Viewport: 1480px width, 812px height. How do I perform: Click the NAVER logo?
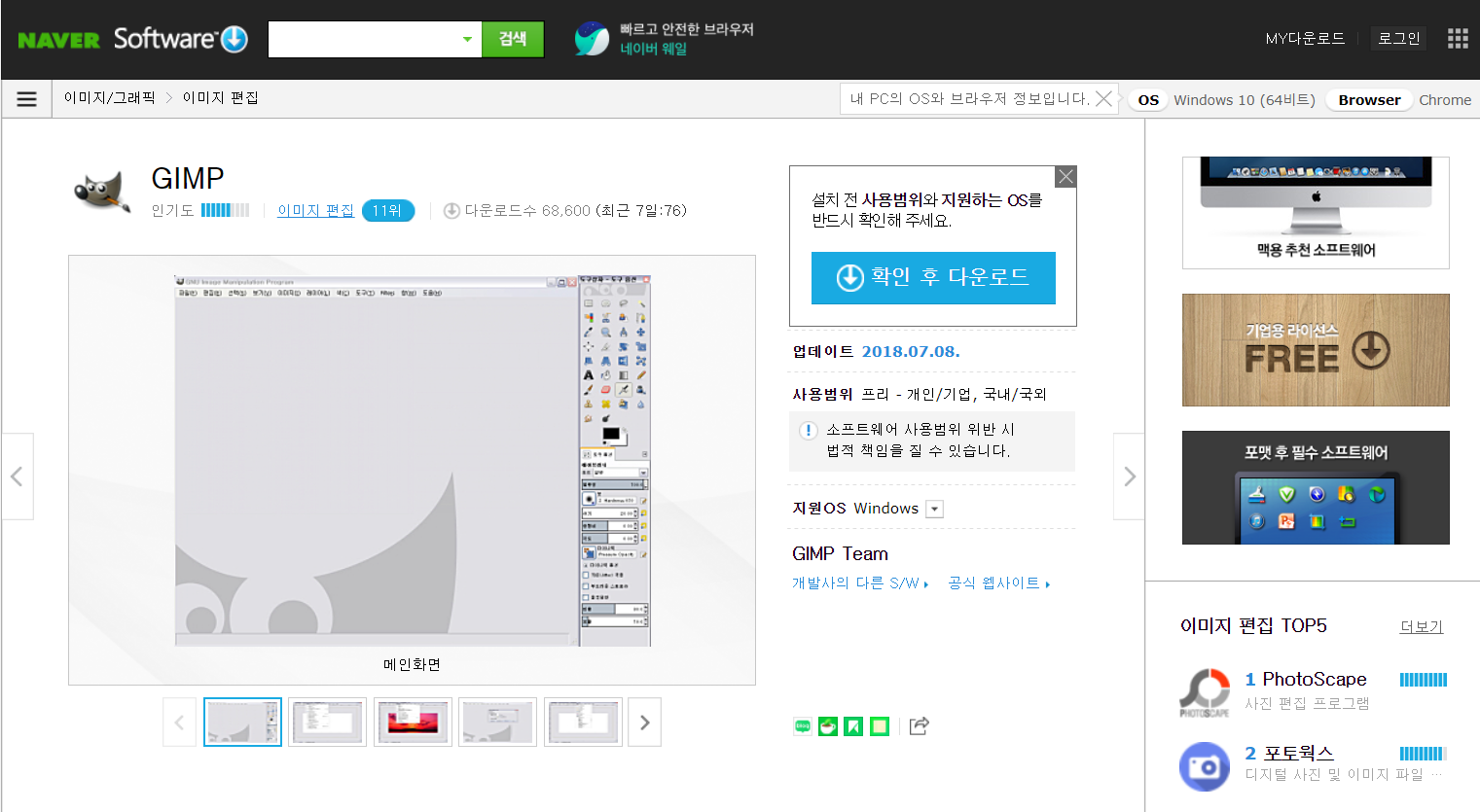[58, 40]
